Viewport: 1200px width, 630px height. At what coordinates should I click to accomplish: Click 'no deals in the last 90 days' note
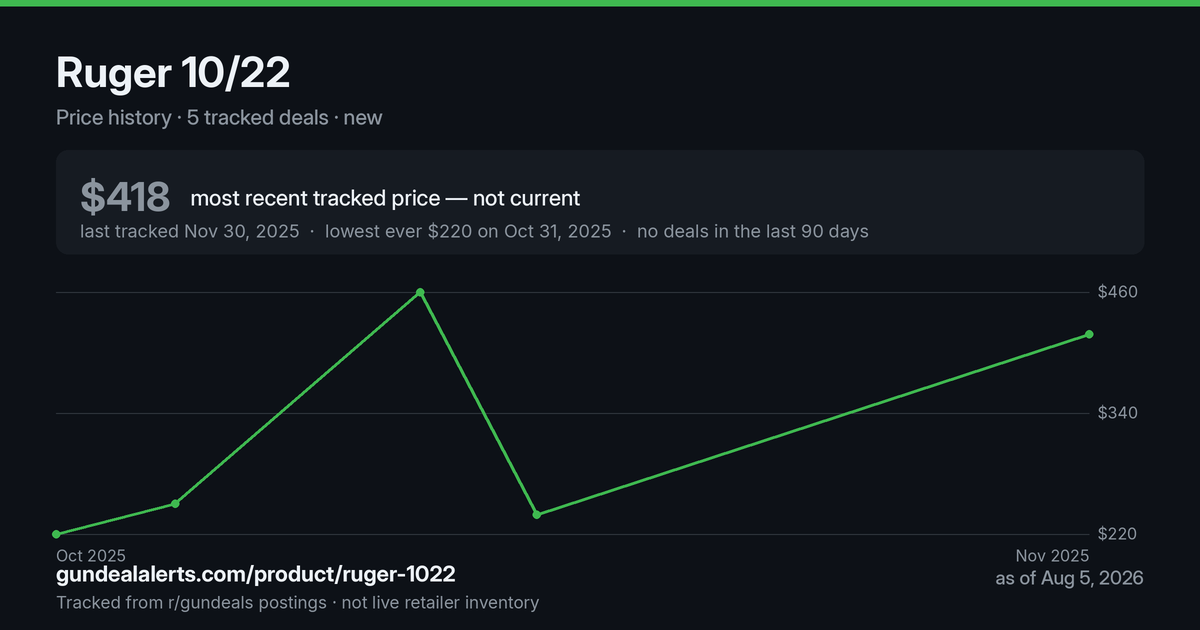point(752,231)
